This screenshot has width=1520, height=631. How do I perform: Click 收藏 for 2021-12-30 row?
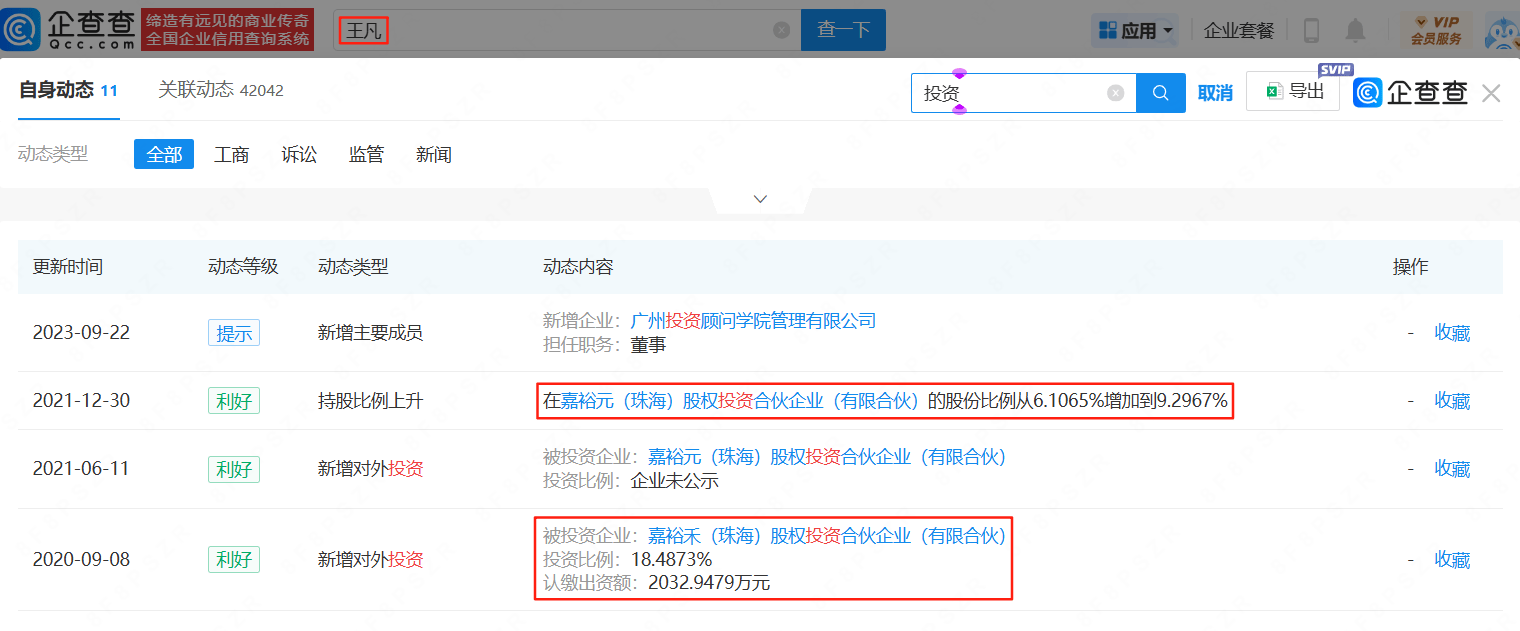(1452, 401)
